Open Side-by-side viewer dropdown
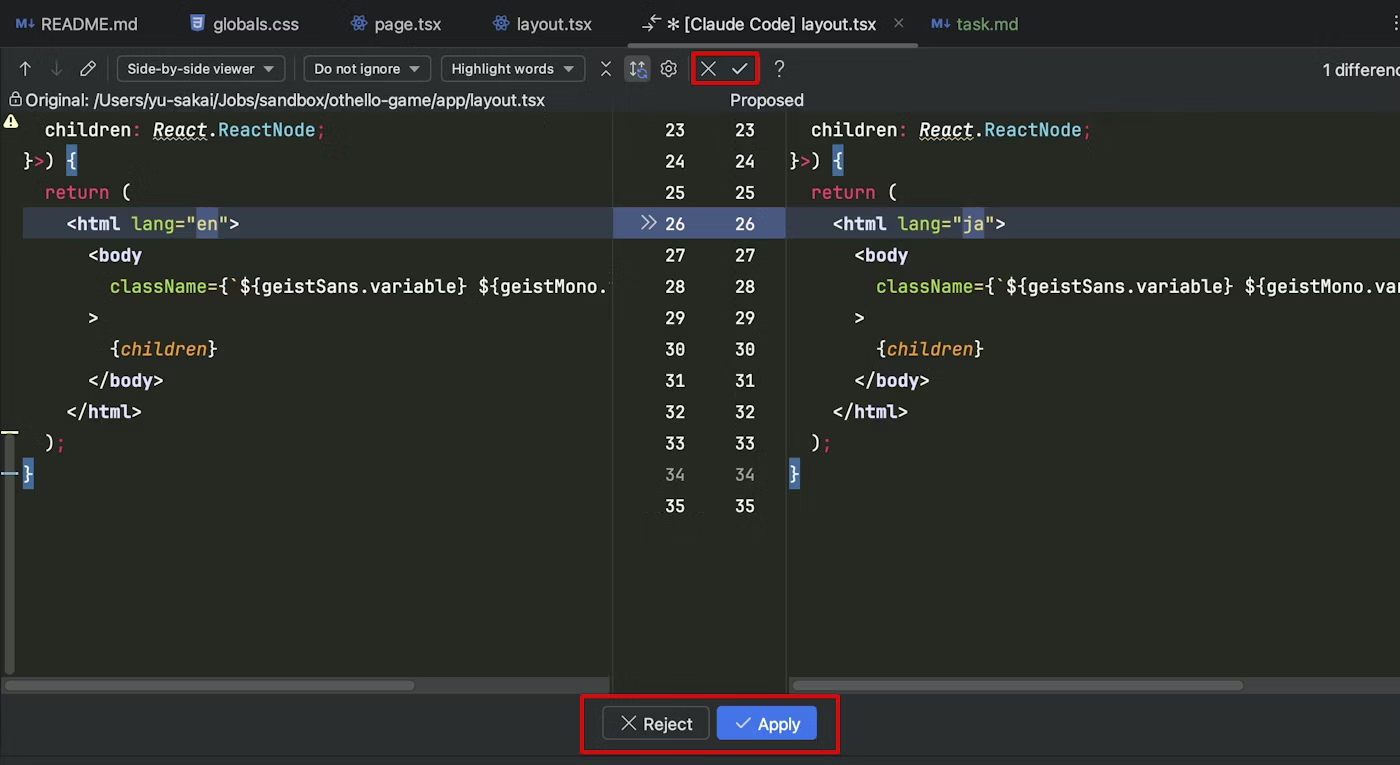Viewport: 1400px width, 765px height. (x=201, y=69)
